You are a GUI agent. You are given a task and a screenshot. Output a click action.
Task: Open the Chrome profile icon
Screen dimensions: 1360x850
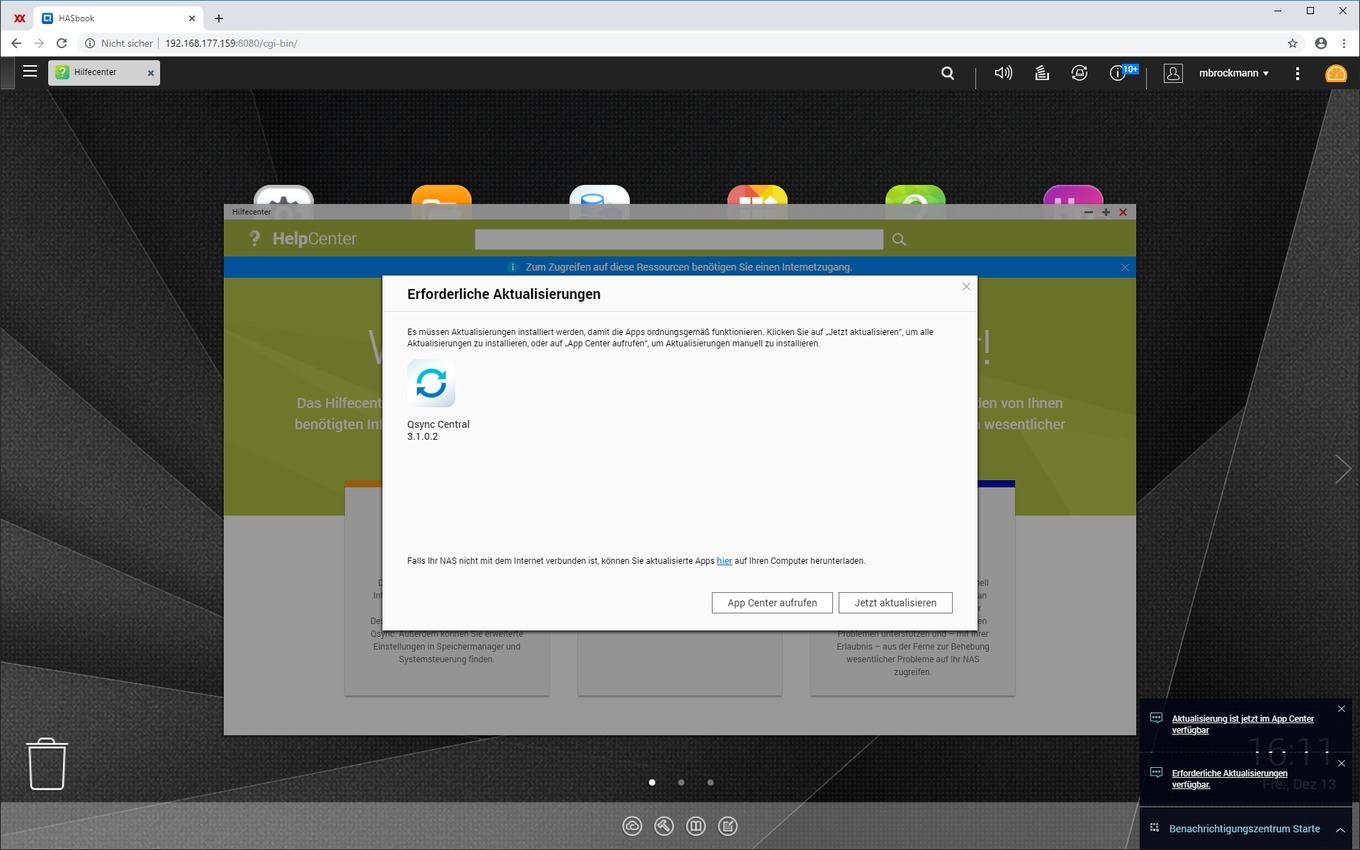click(1320, 43)
